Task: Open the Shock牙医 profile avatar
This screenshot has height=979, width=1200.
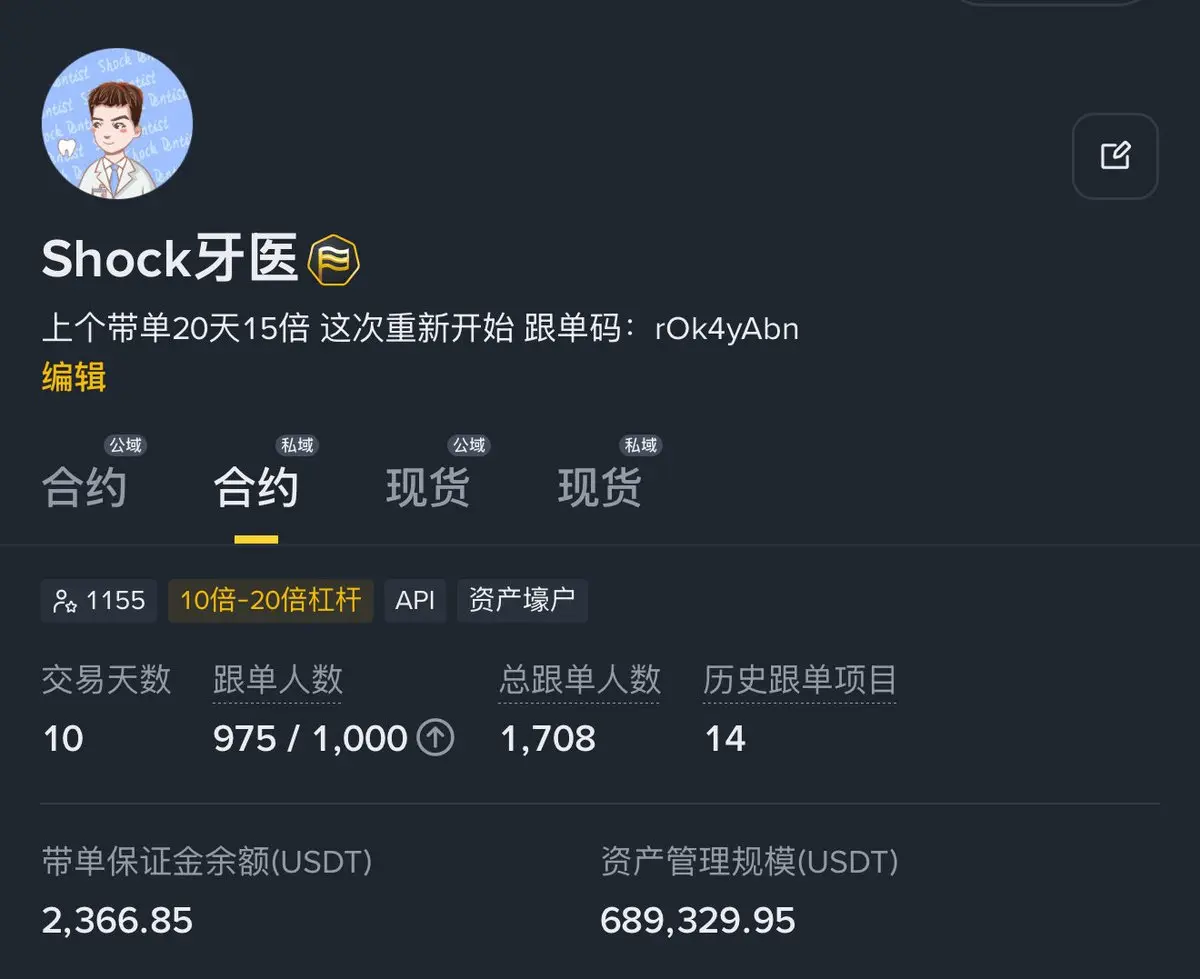Action: click(117, 123)
